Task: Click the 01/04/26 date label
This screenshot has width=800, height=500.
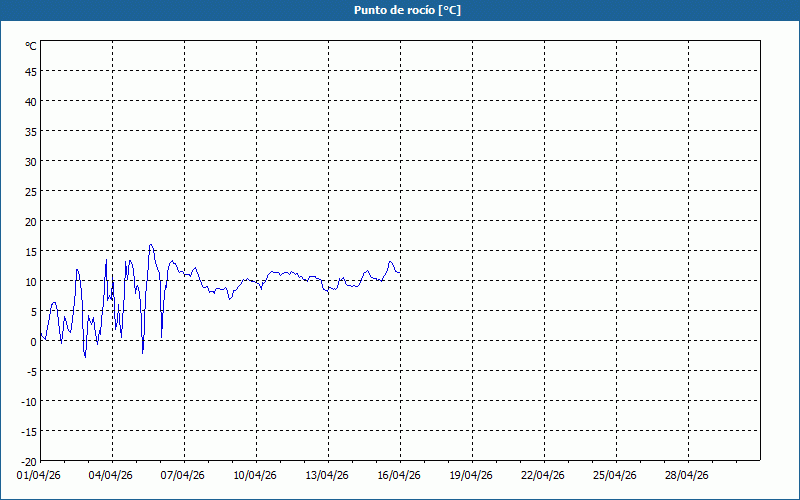Action: 40,476
